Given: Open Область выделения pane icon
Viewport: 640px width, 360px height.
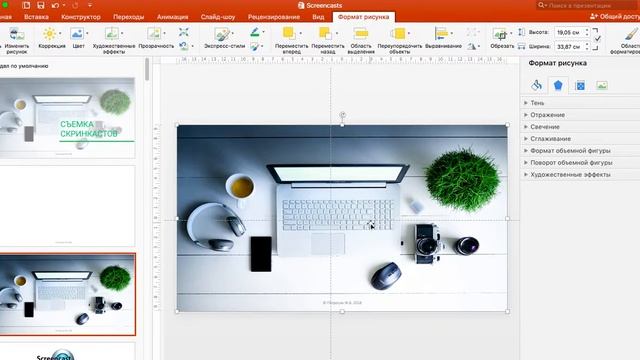Looking at the screenshot, I should (x=361, y=33).
